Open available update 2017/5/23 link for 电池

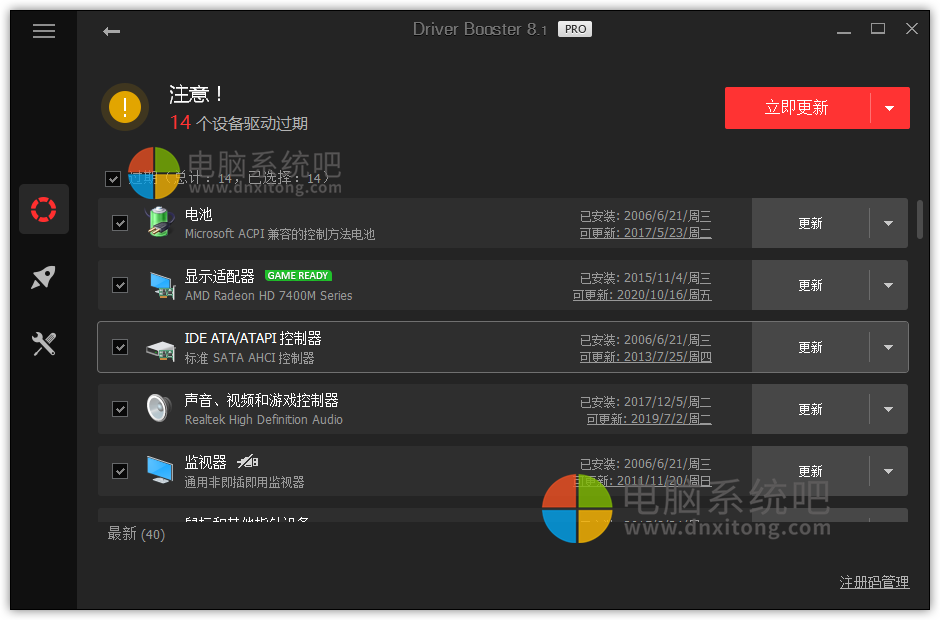coord(646,233)
